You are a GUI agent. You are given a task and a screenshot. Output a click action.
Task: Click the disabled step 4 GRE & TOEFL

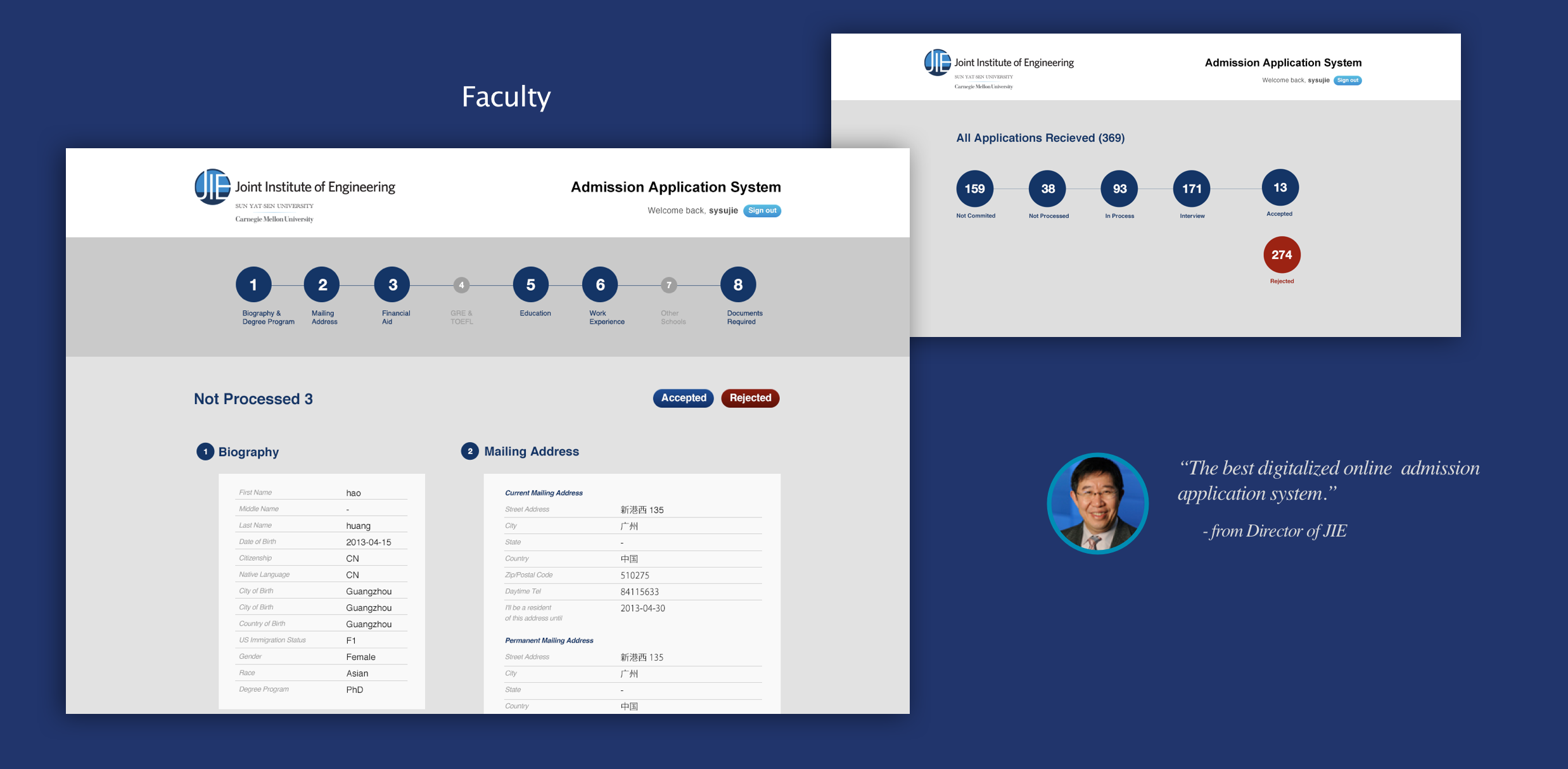pos(462,286)
